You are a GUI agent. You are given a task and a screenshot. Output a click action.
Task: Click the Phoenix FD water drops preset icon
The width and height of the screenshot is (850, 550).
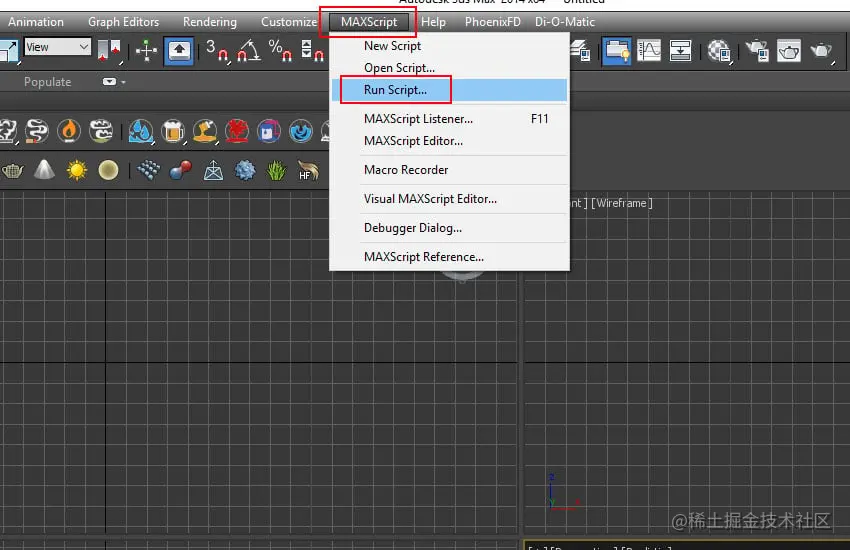140,131
